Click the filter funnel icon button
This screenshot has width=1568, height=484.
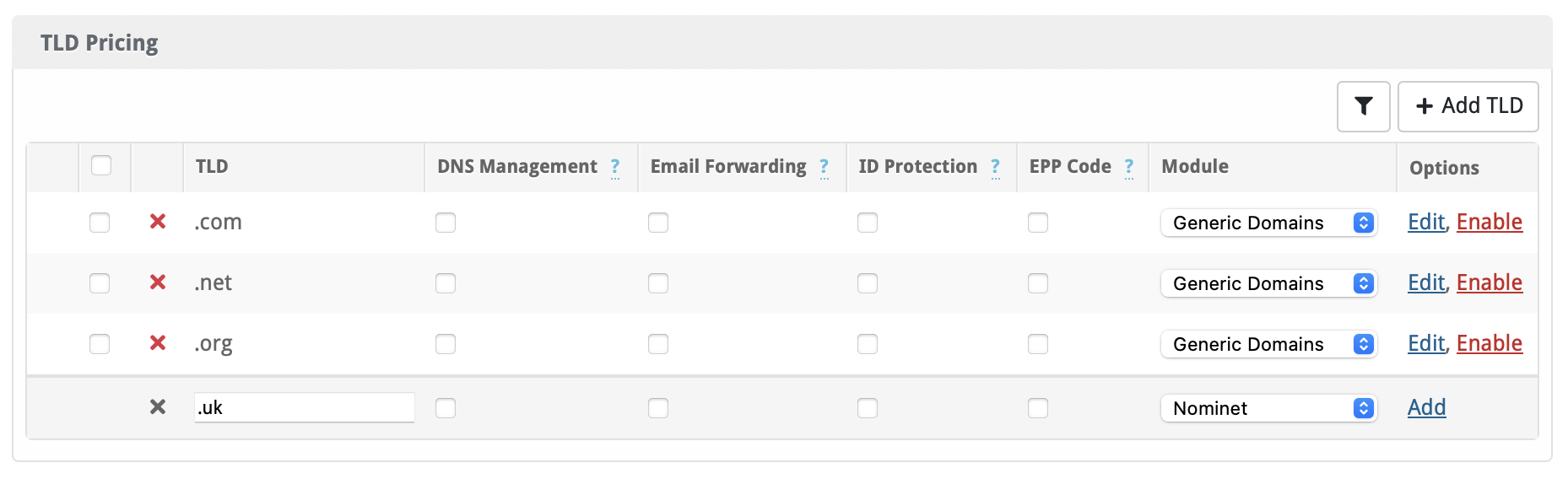point(1363,106)
